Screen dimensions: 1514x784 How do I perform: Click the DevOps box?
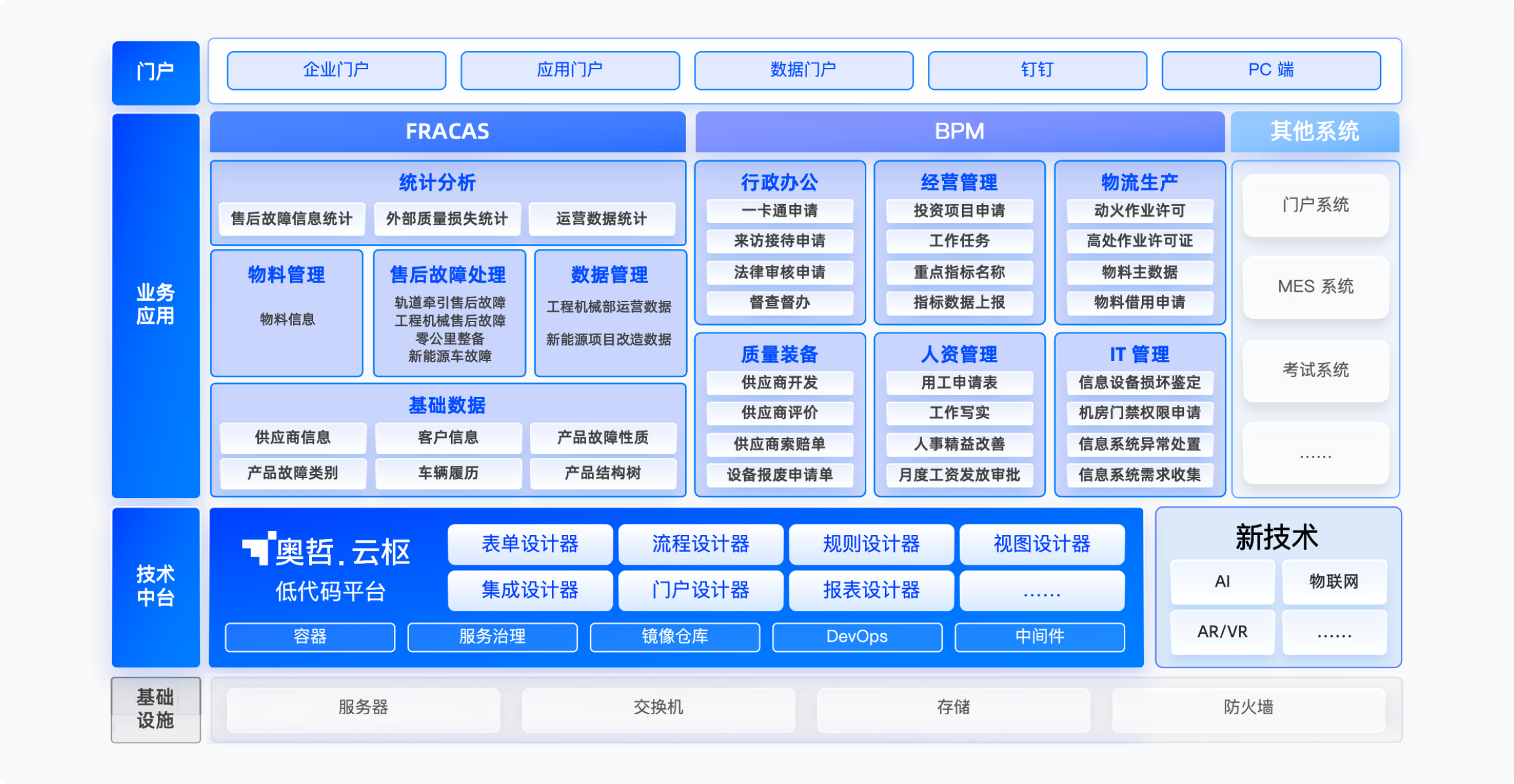click(857, 637)
